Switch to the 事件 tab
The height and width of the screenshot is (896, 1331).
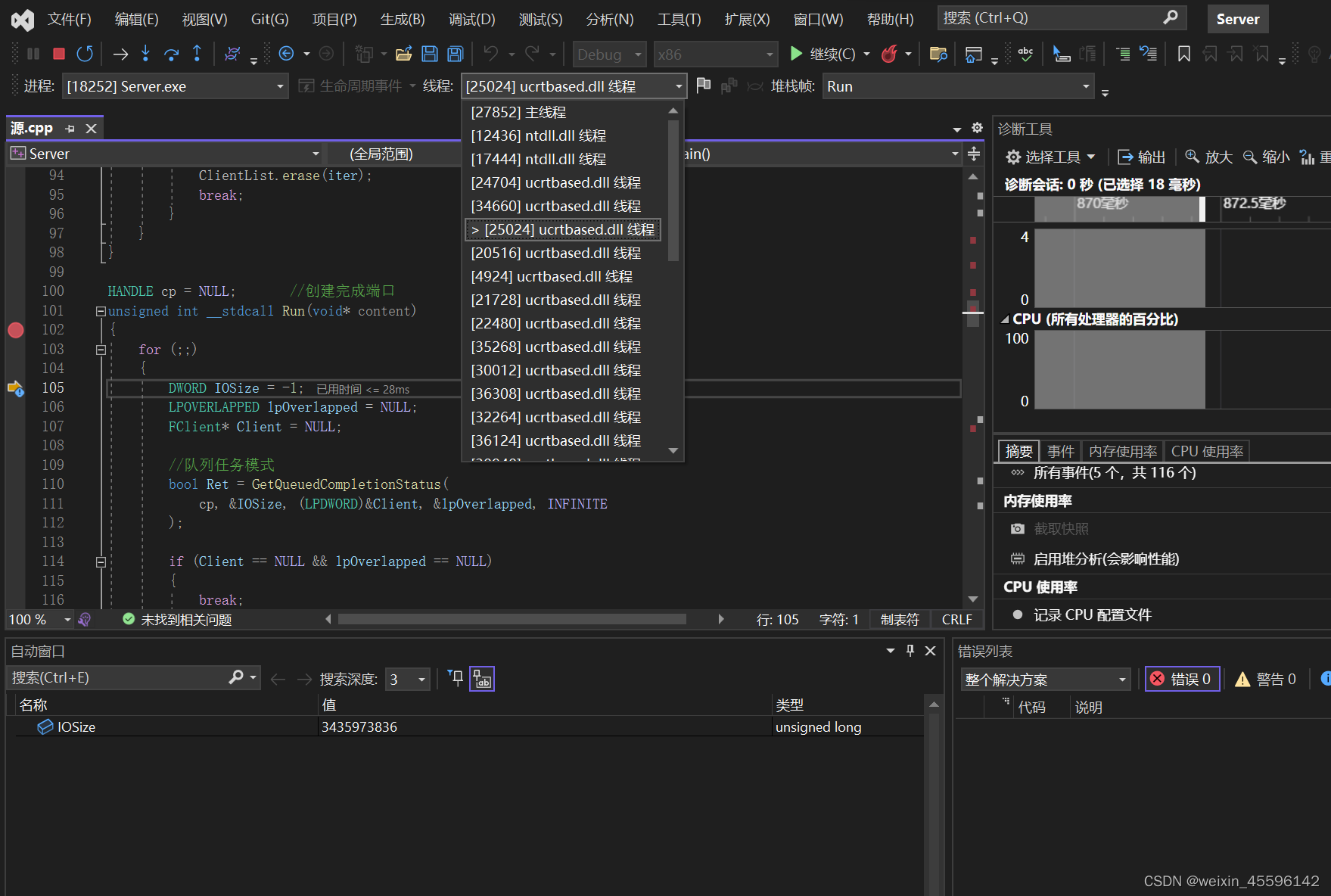click(1061, 450)
